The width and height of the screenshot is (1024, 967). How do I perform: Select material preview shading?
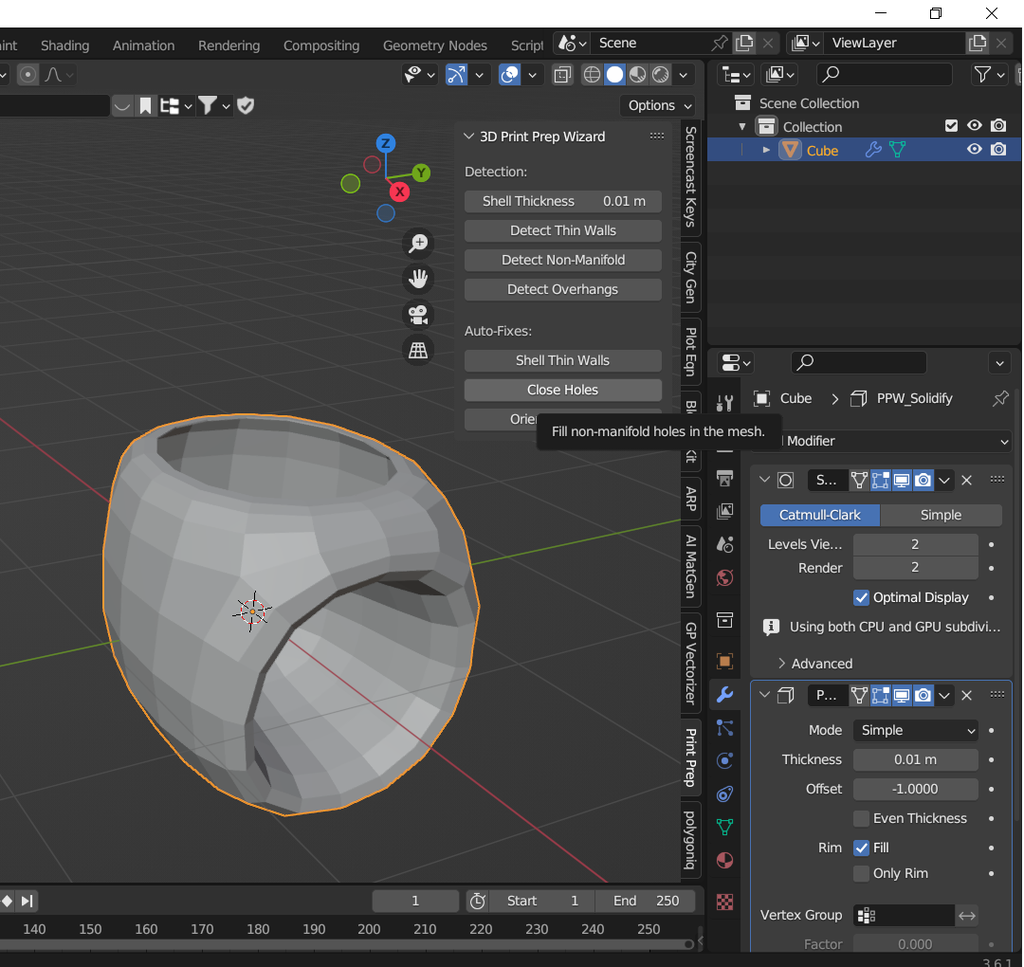(x=637, y=74)
